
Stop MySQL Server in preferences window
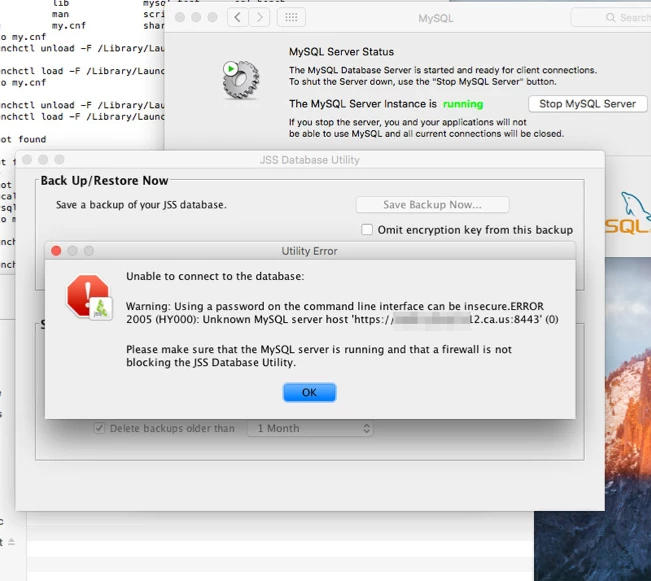[x=587, y=104]
